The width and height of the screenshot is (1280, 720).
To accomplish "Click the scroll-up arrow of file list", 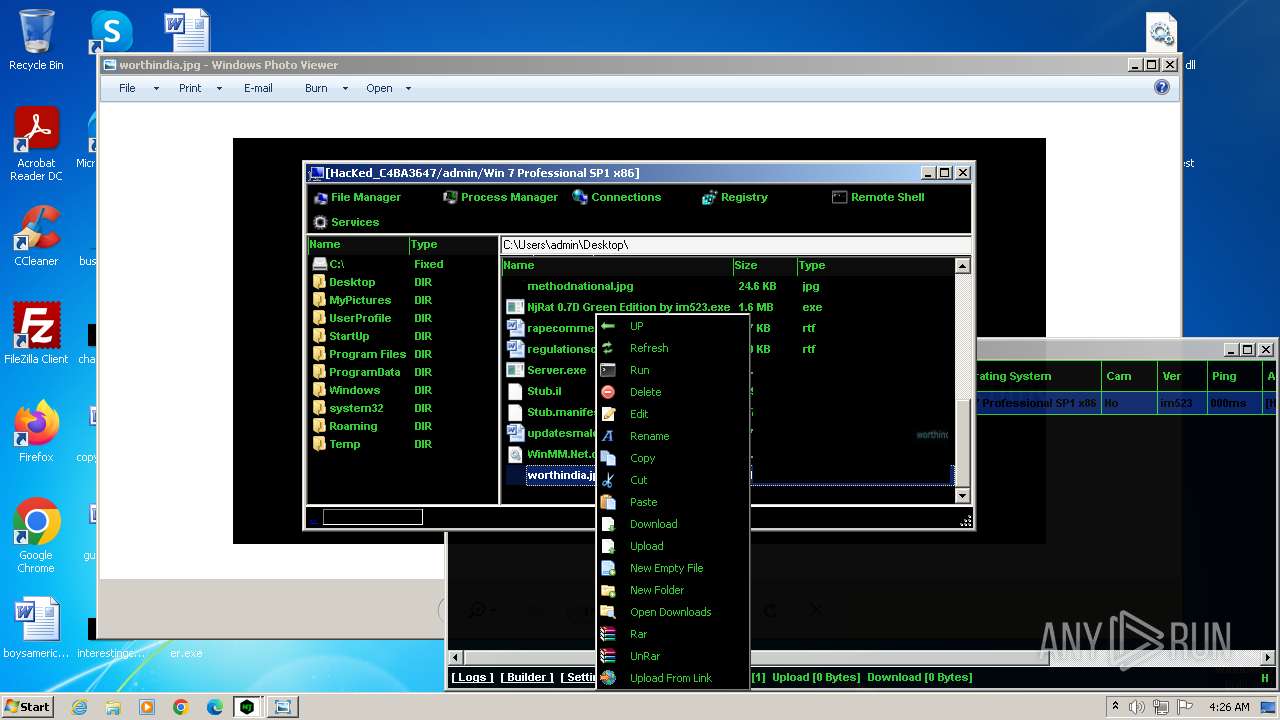I will point(962,266).
